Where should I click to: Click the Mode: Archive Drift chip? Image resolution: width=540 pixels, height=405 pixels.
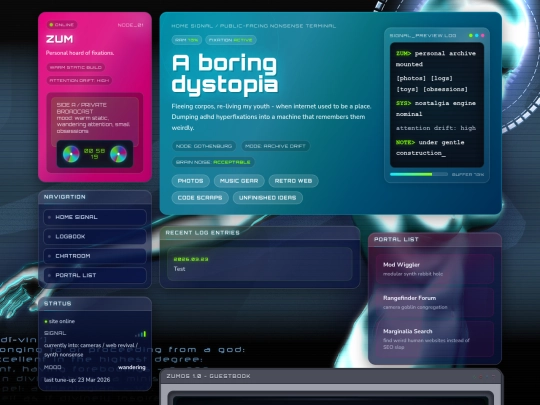pos(275,146)
